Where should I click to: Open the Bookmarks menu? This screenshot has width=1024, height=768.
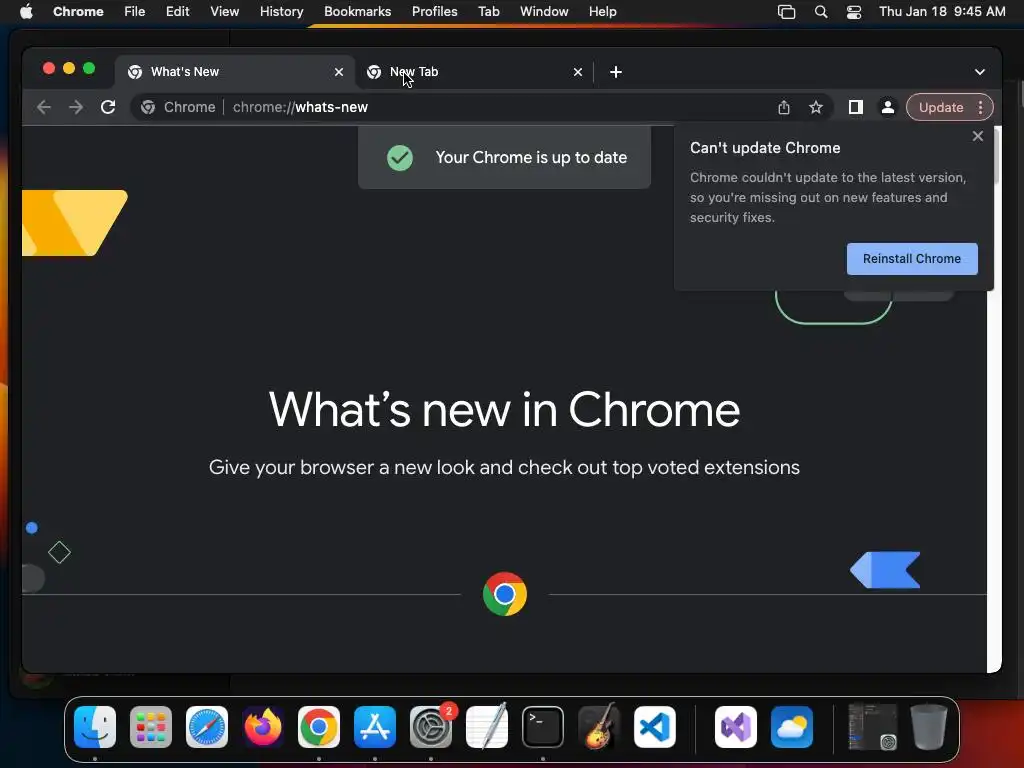(357, 12)
